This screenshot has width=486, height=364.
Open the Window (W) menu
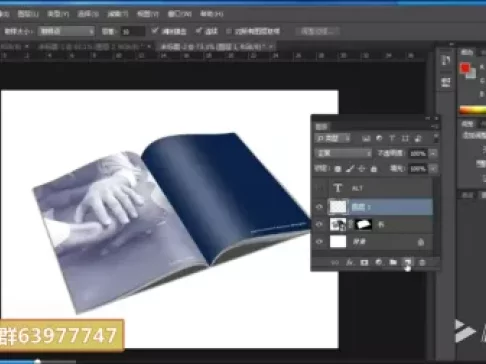point(180,14)
